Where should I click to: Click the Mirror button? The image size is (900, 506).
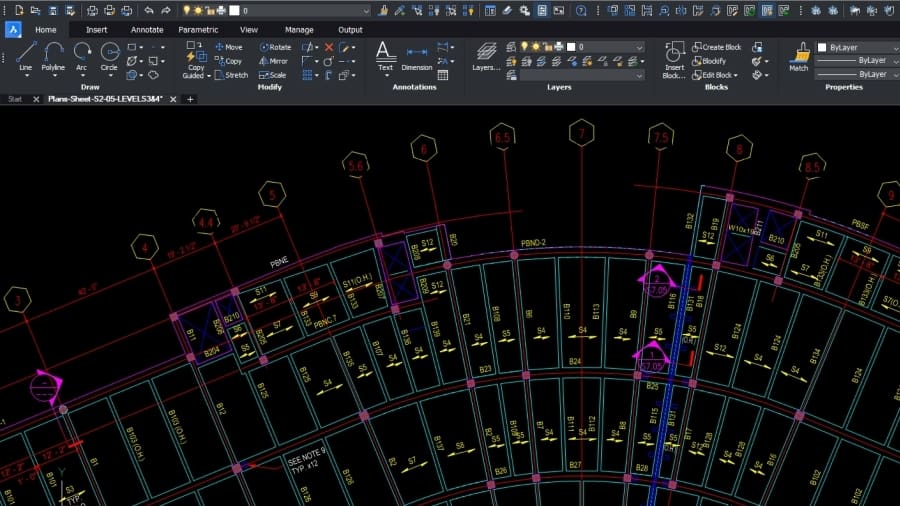pos(273,61)
